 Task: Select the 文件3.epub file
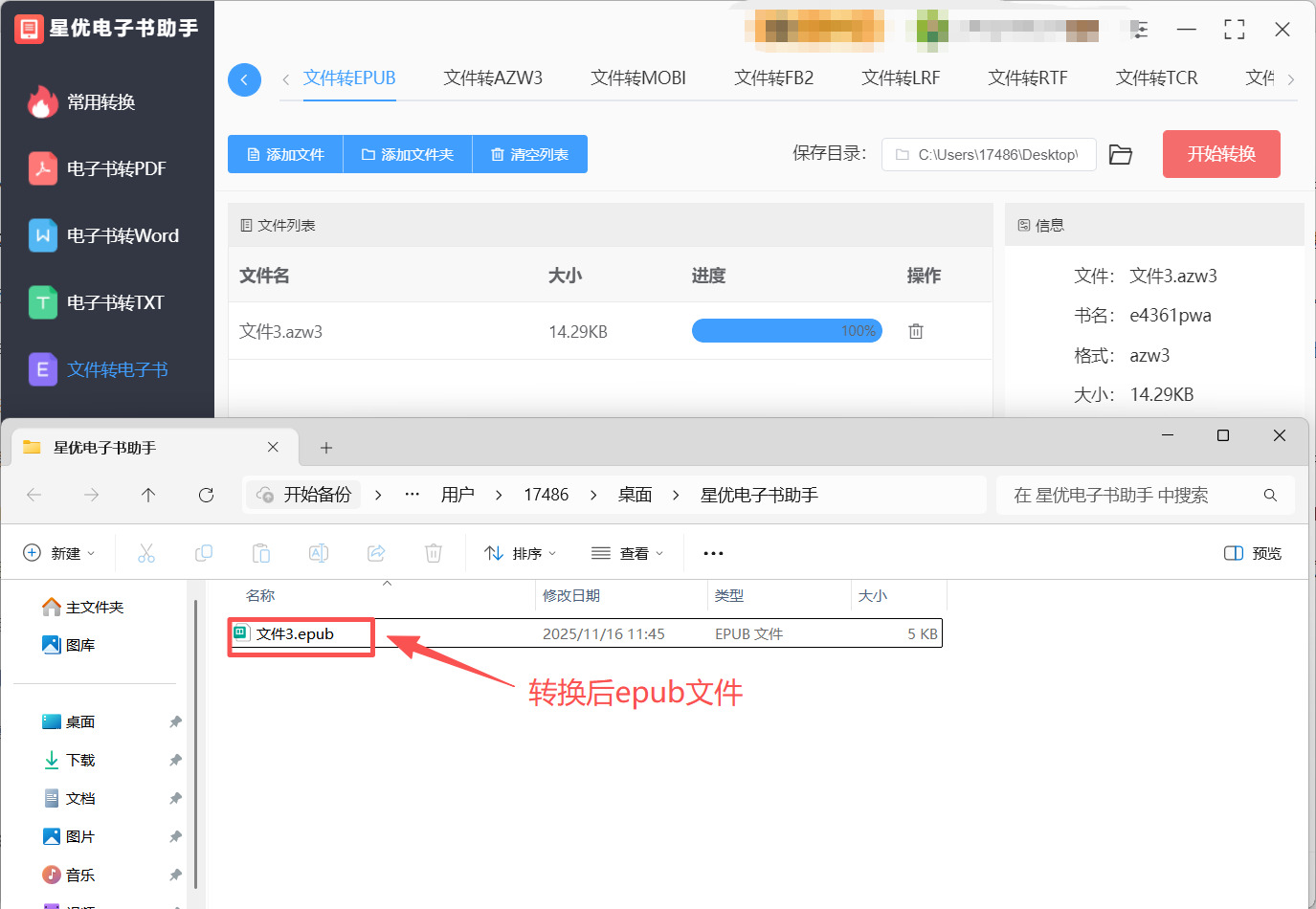(x=585, y=633)
